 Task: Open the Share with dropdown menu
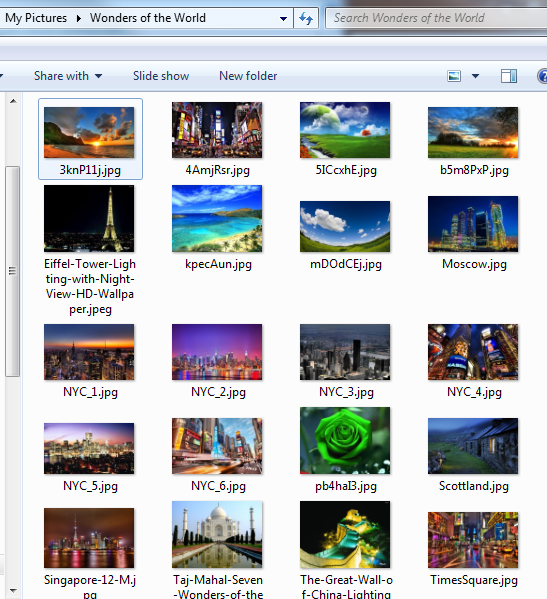68,76
